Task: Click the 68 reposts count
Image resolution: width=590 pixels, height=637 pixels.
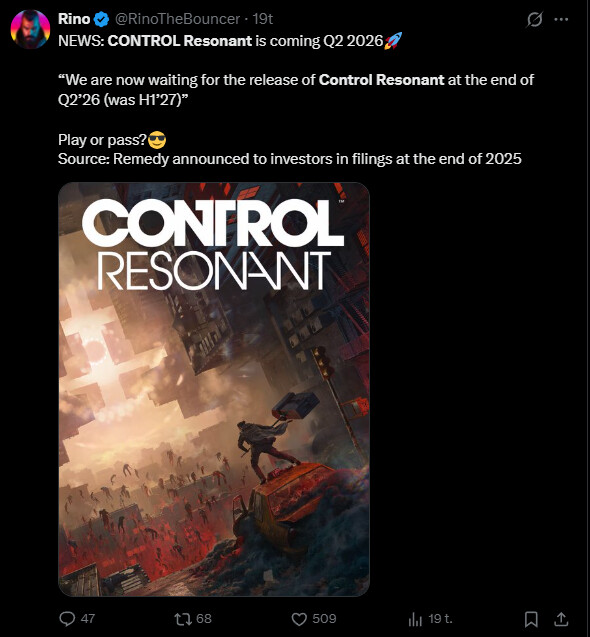Action: (204, 619)
